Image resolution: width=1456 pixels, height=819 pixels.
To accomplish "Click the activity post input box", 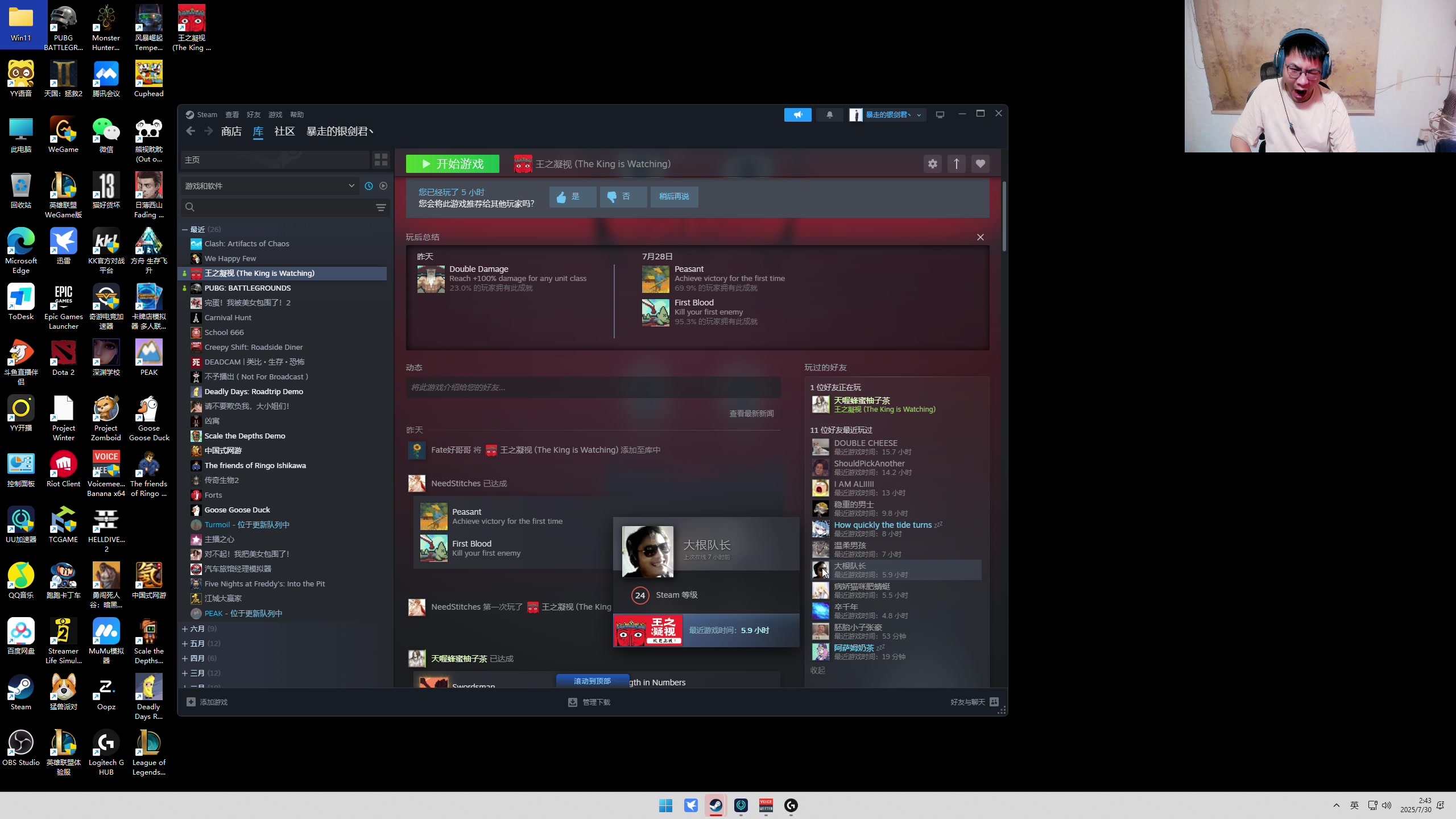I will (593, 387).
